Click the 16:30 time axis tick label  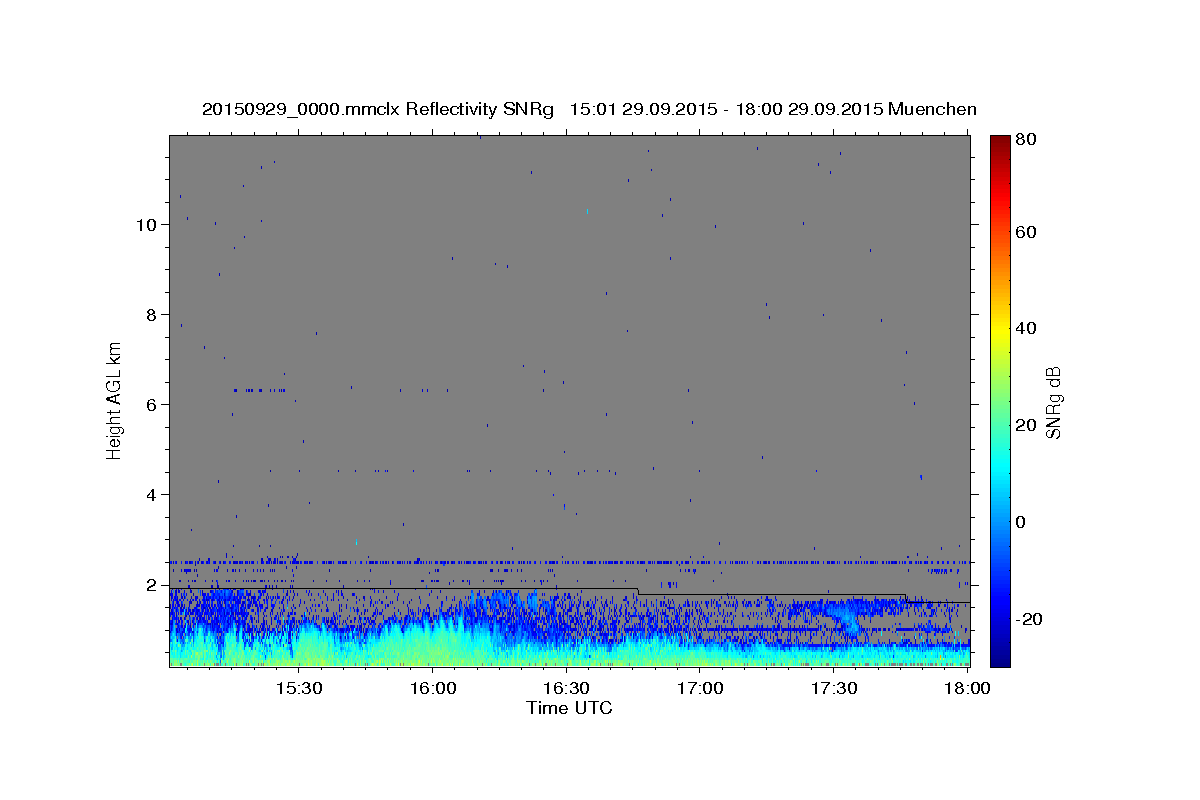(x=566, y=689)
